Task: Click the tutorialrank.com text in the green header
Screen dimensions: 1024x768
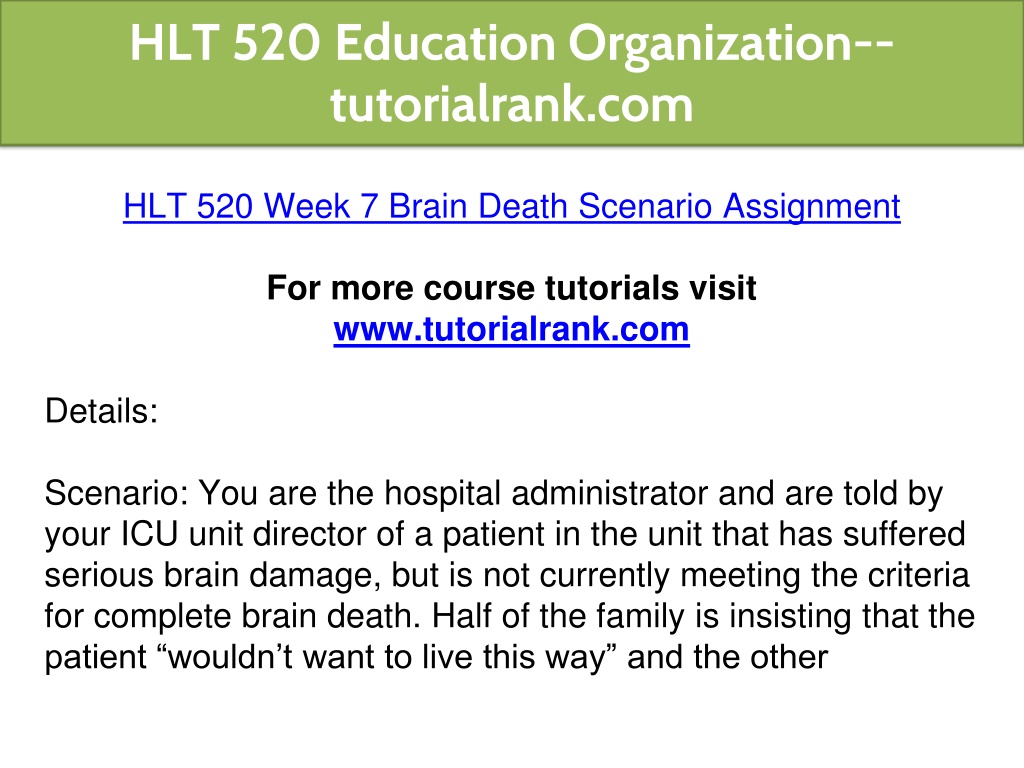Action: (511, 104)
